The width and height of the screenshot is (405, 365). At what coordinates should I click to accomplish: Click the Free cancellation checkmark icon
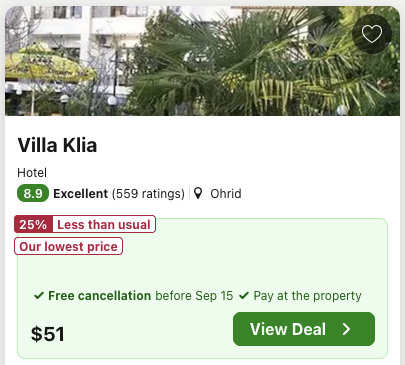[x=39, y=295]
